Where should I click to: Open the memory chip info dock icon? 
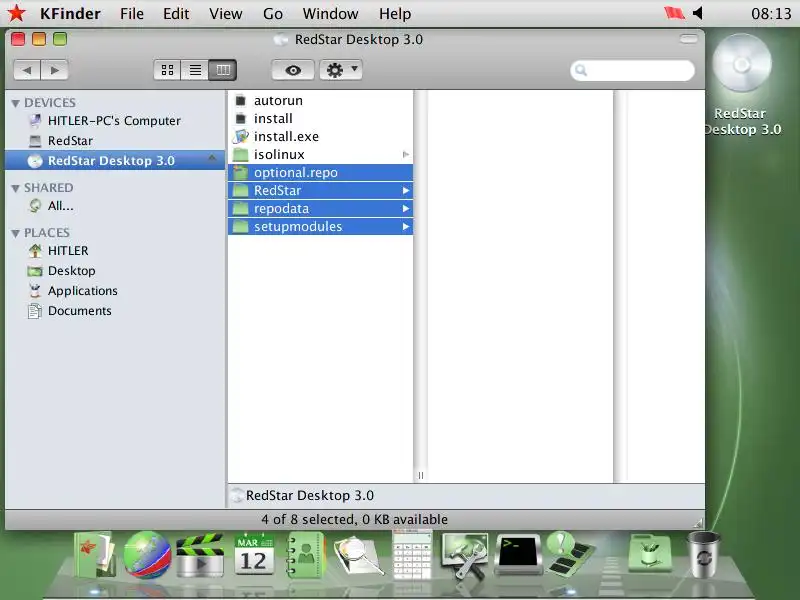pyautogui.click(x=570, y=555)
